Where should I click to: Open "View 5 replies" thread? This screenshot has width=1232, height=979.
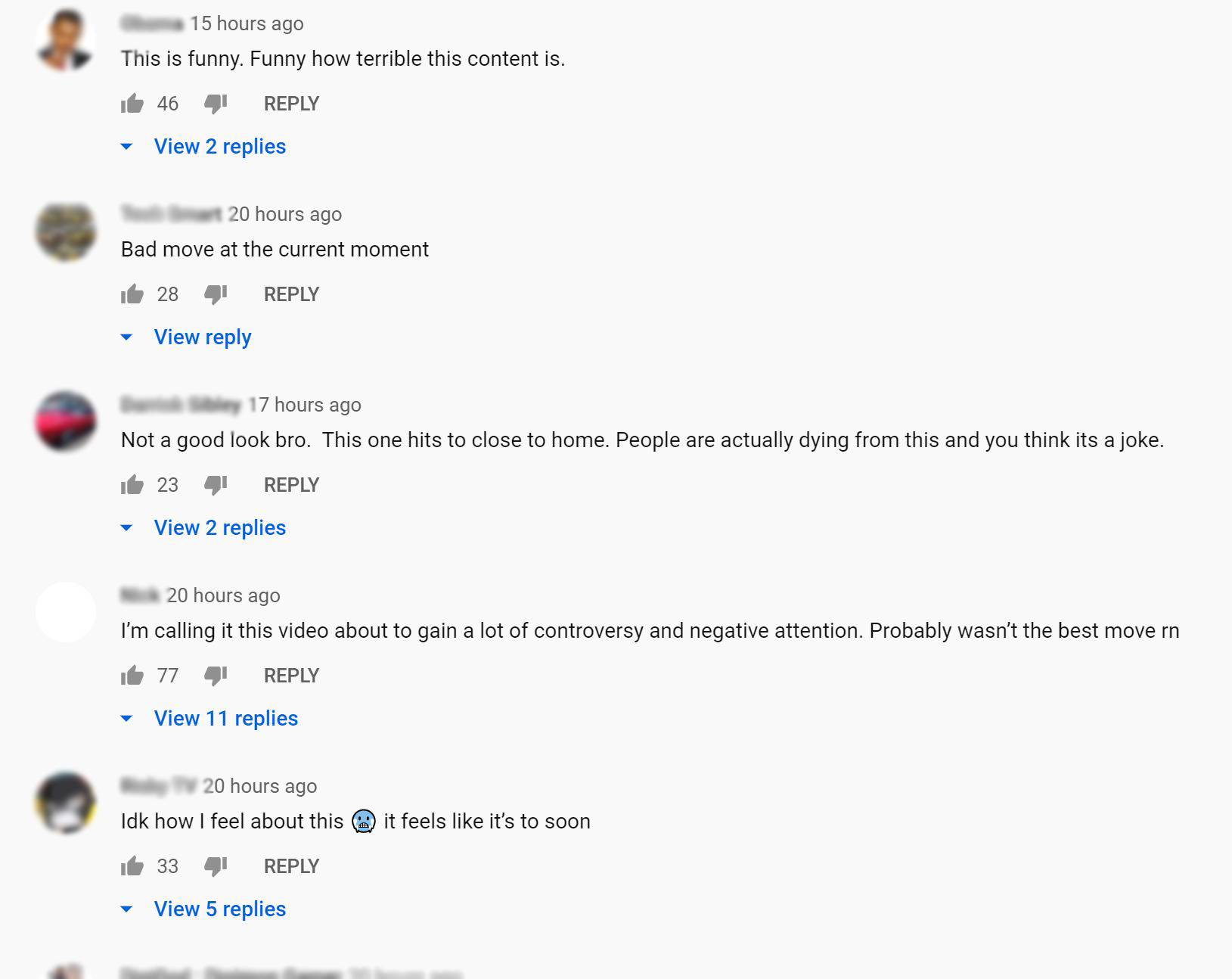(219, 909)
